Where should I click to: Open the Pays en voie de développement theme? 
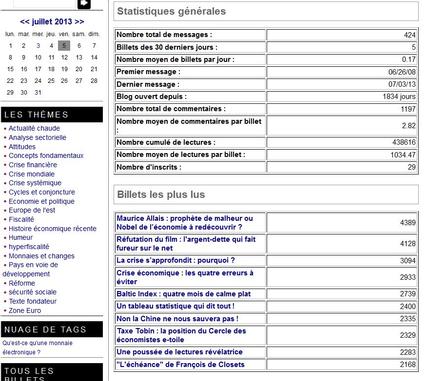(30, 269)
